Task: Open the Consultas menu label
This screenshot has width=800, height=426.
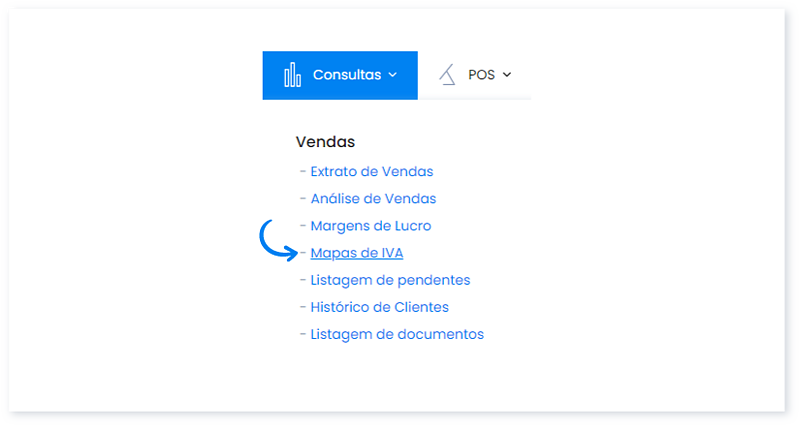Action: click(346, 75)
